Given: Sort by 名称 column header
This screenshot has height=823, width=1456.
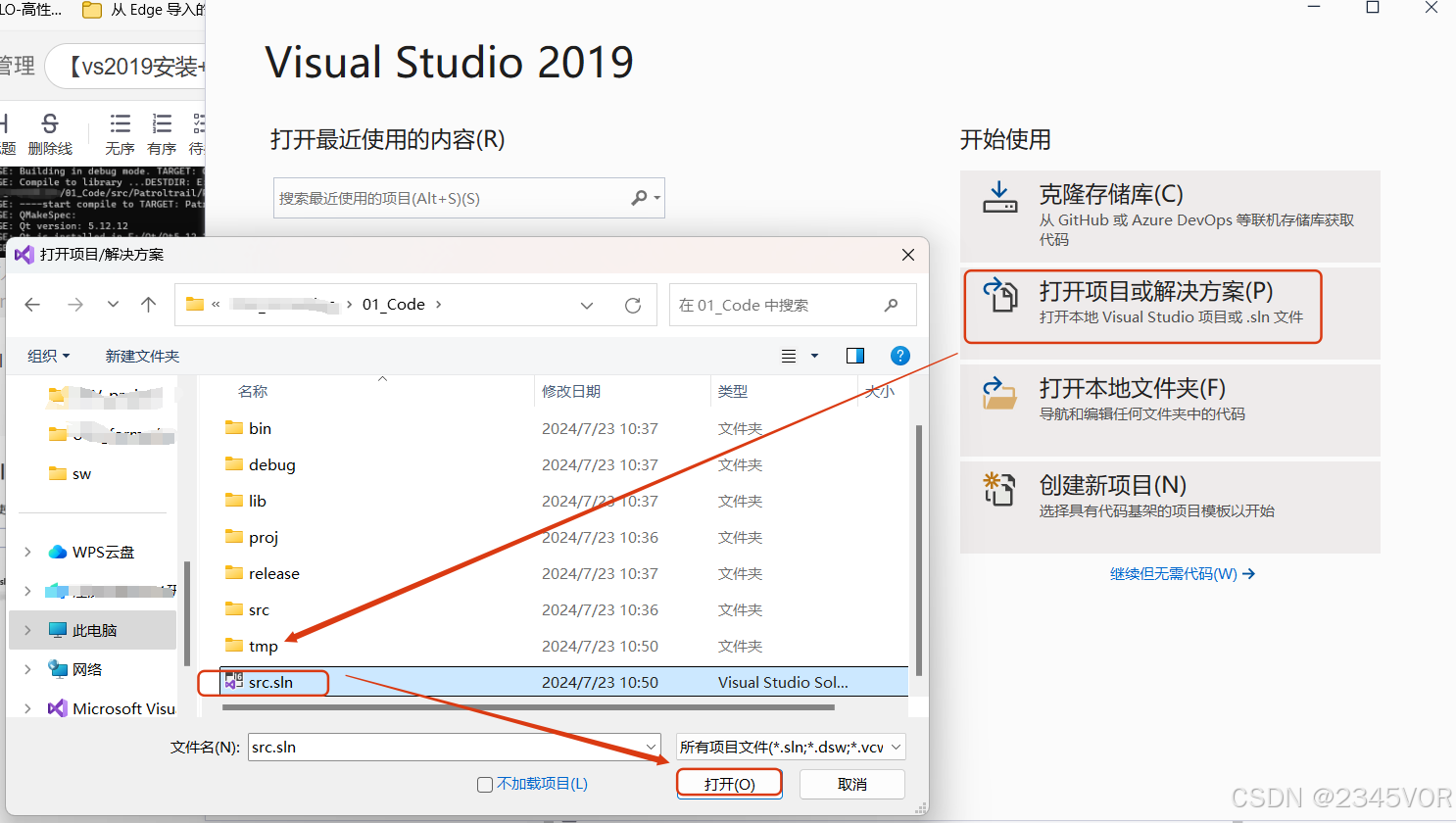Looking at the screenshot, I should pos(253,391).
